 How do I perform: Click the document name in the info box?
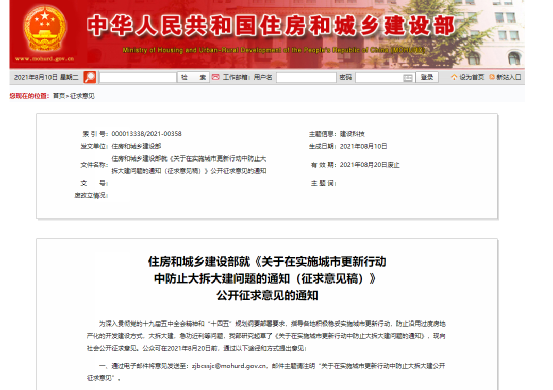click(189, 165)
